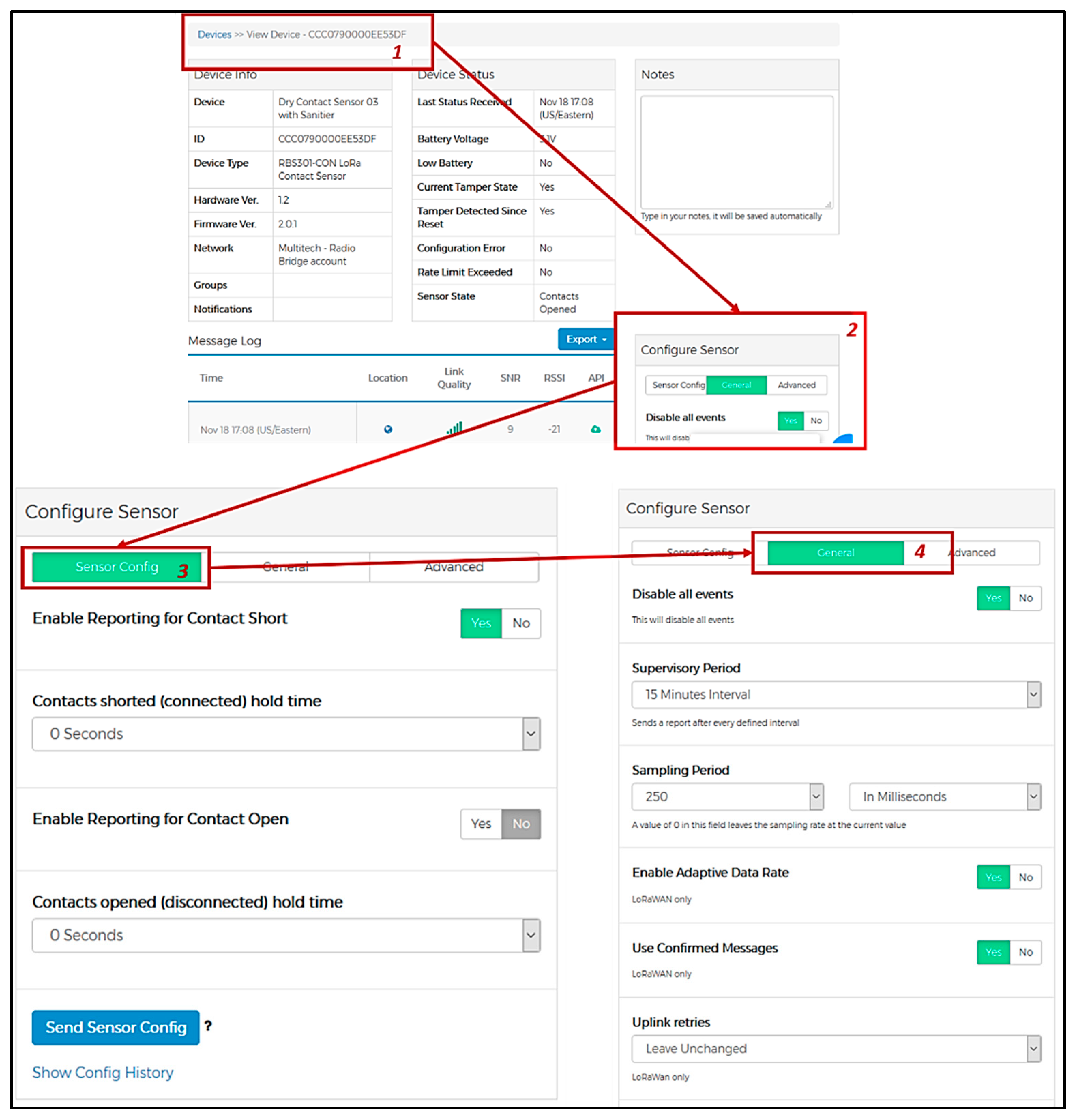This screenshot has width=1077, height=1120.
Task: Click the green API cloud icon
Action: tap(596, 429)
